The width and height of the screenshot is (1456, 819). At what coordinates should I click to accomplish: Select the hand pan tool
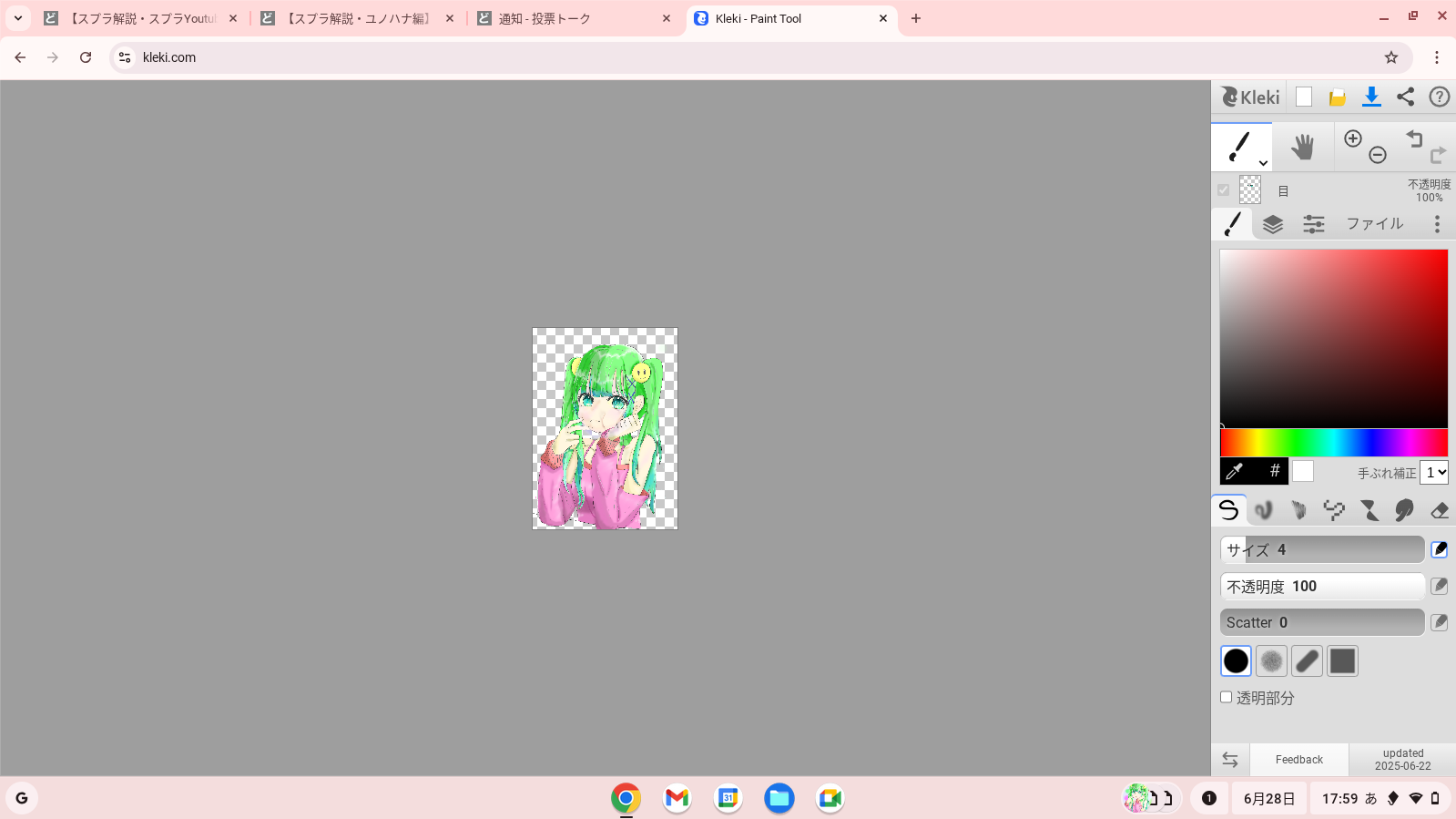pos(1303,147)
